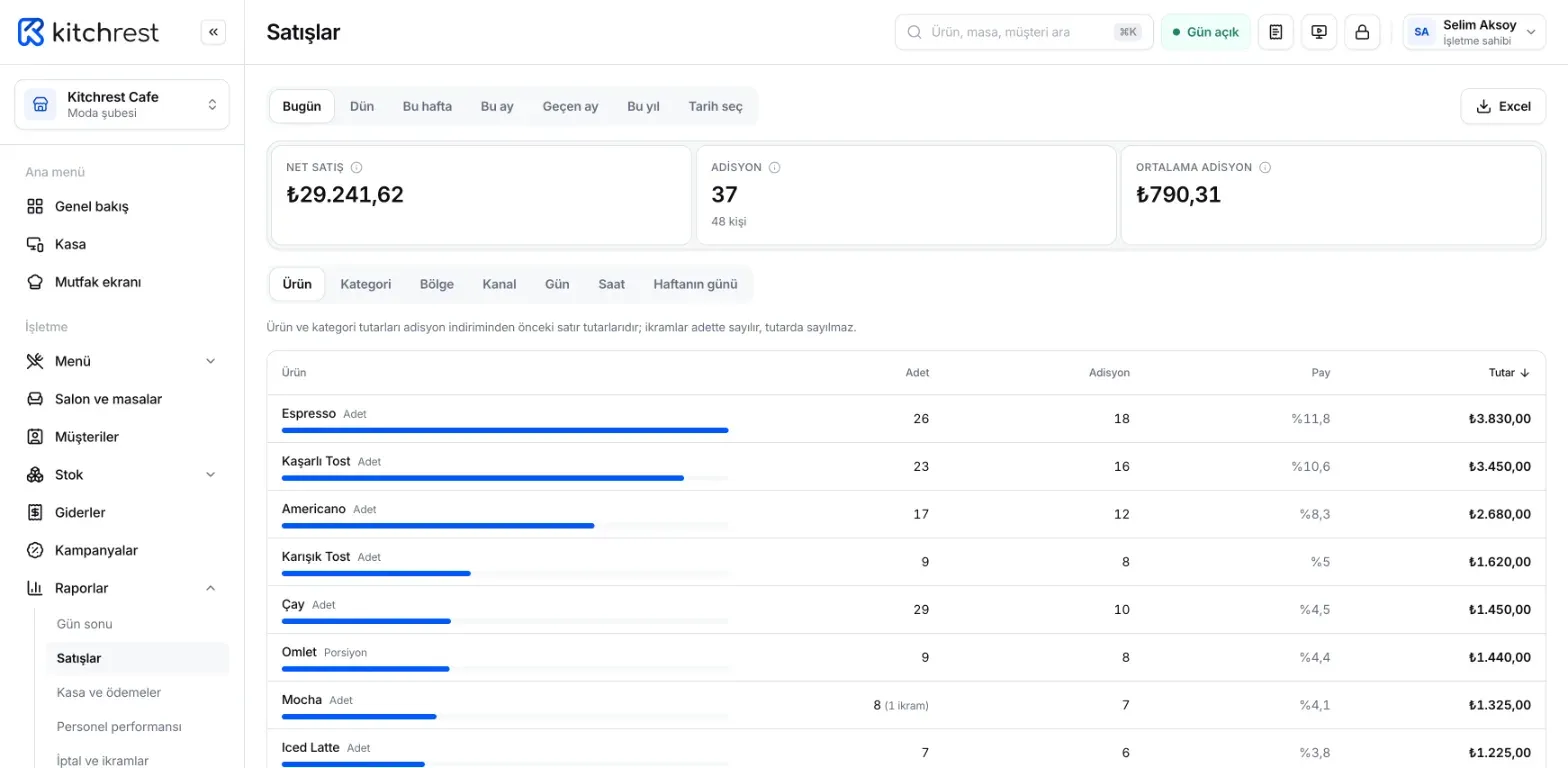Image resolution: width=1568 pixels, height=768 pixels.
Task: Click the monitor display icon in header
Action: 1319,32
